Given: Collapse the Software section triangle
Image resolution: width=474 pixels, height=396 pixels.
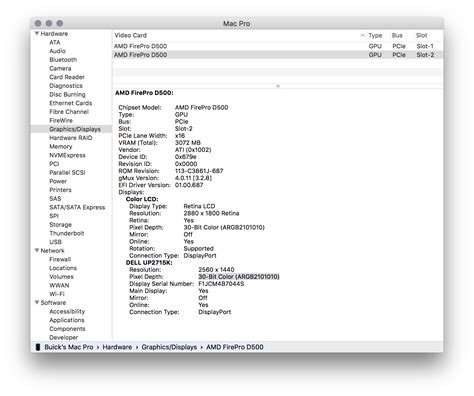Looking at the screenshot, I should 37,302.
